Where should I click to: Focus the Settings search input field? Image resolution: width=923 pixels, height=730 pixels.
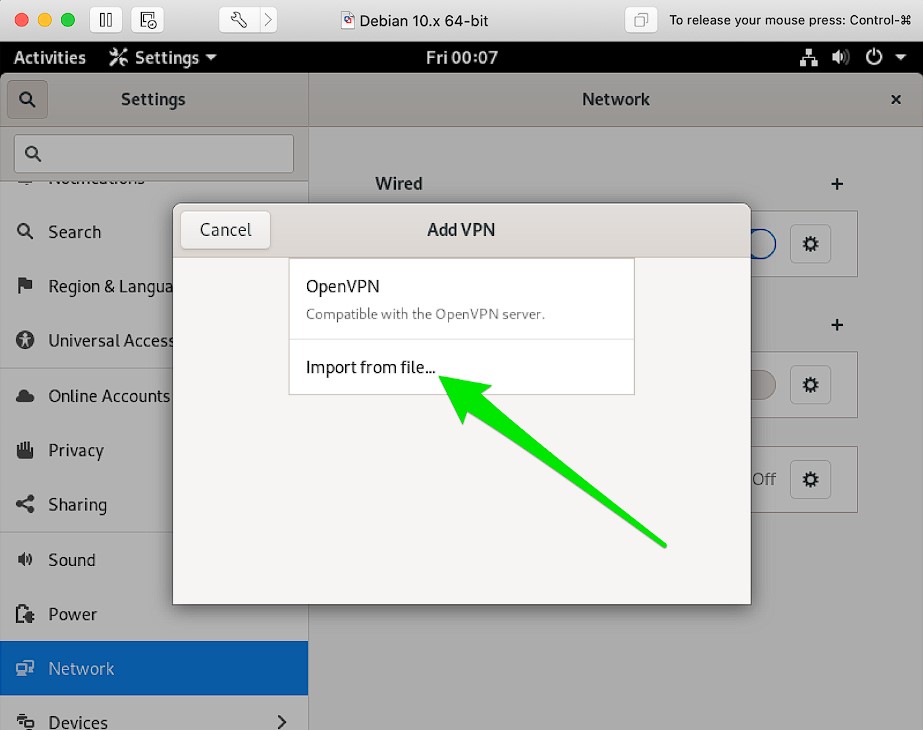point(154,154)
